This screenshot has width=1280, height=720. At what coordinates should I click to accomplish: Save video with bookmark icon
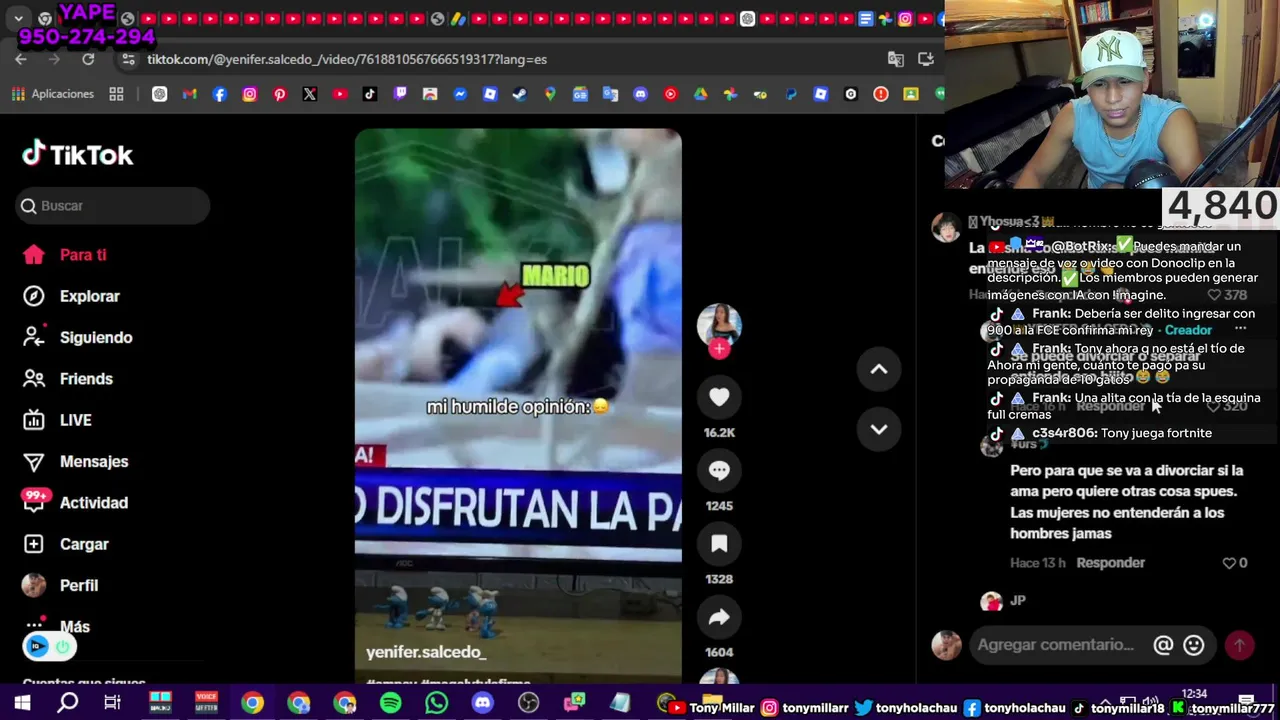coord(719,543)
